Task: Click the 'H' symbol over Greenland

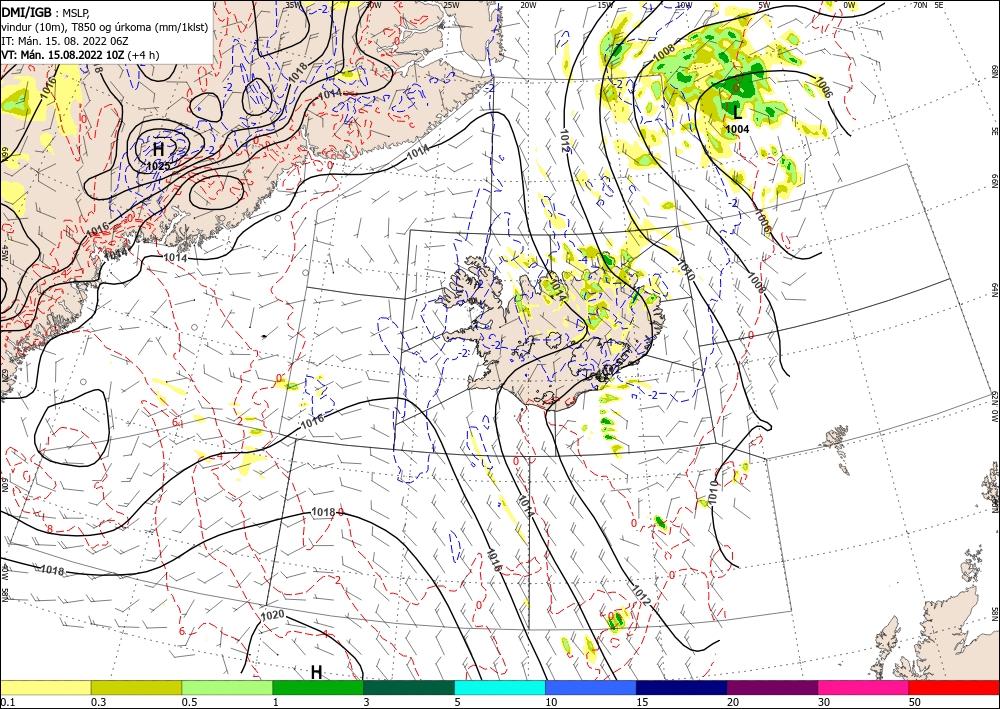Action: point(158,149)
